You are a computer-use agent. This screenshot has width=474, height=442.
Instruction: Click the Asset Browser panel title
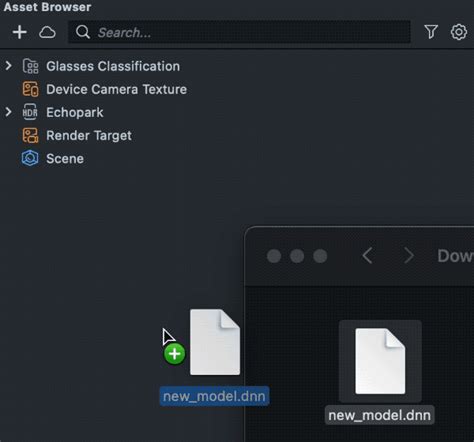click(x=47, y=7)
